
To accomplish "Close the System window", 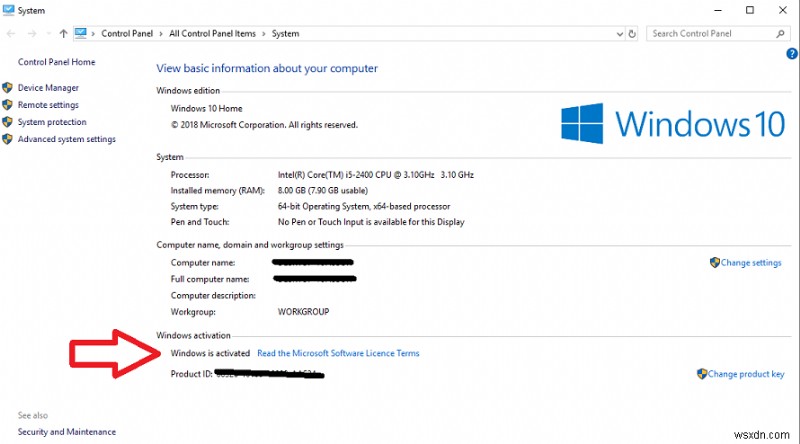I will point(783,10).
